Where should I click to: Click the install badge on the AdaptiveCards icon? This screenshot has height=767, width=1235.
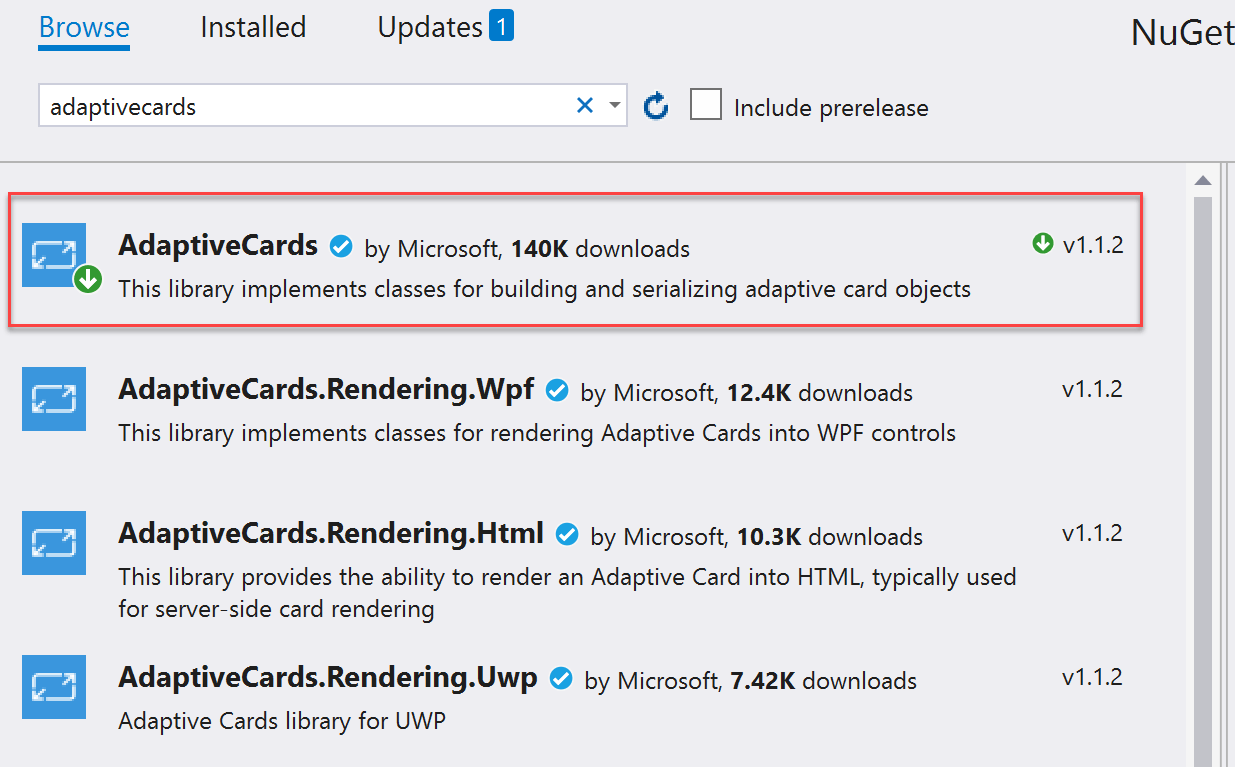(86, 281)
